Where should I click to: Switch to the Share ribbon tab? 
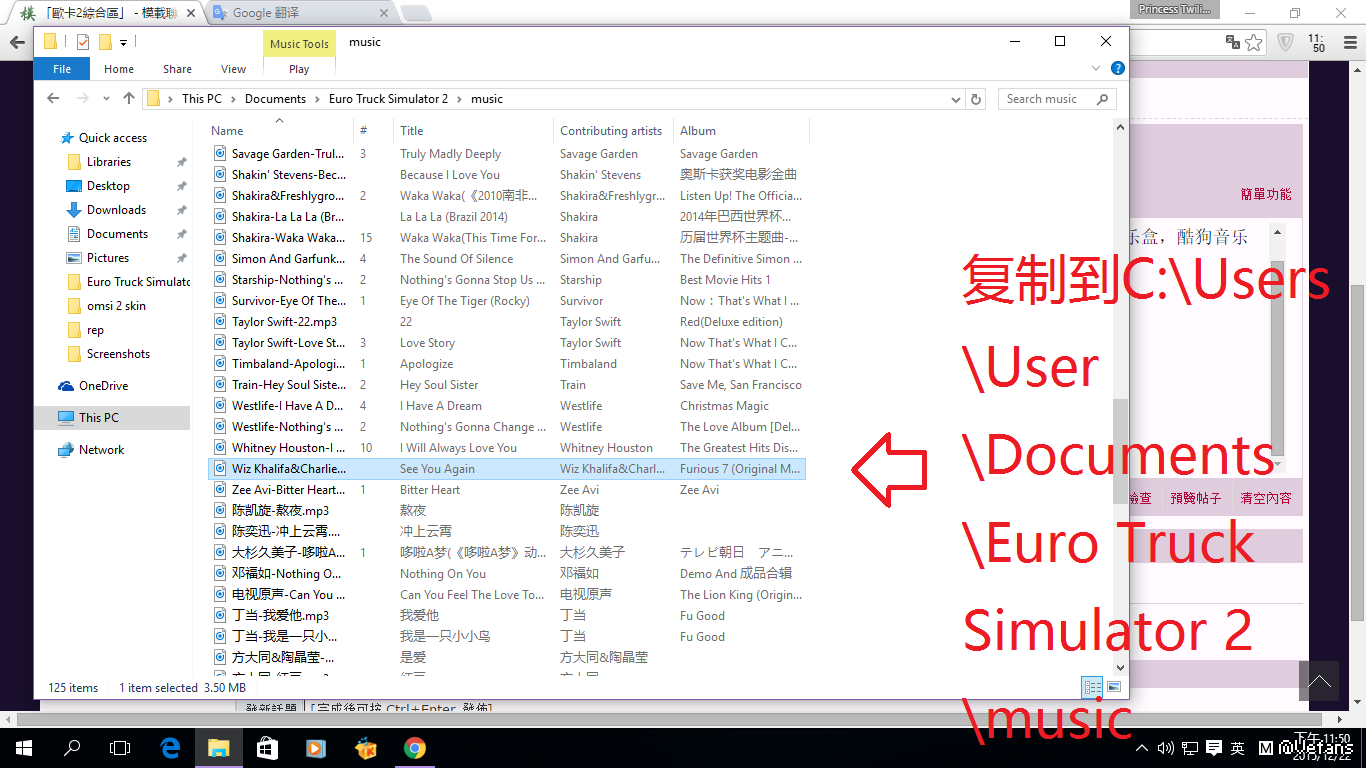coord(177,69)
